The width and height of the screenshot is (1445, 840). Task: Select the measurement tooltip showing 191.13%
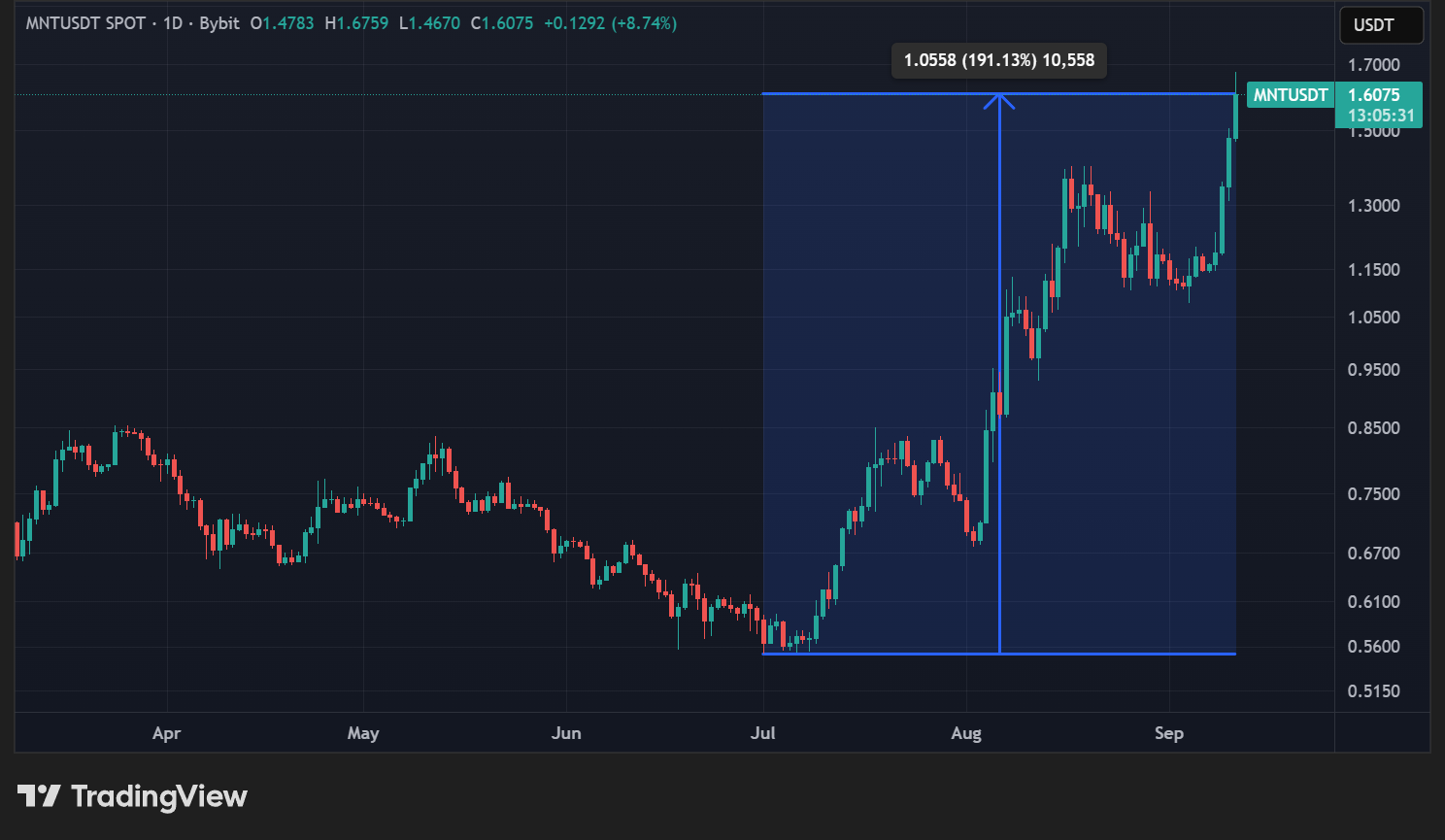tap(998, 60)
